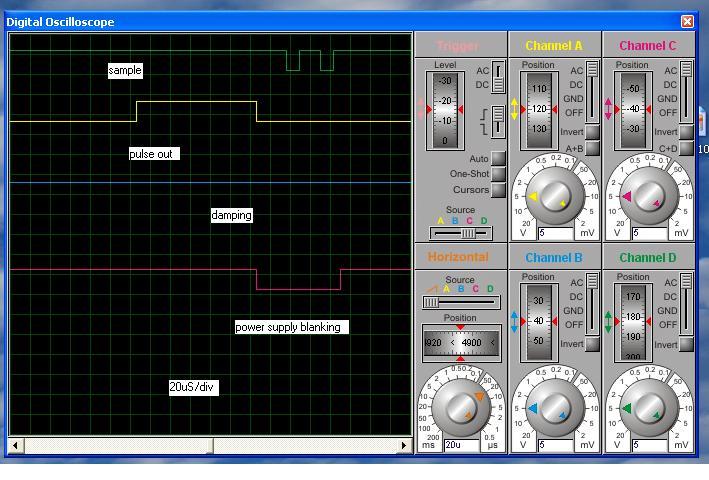Click the 'sample' trace label

[125, 71]
